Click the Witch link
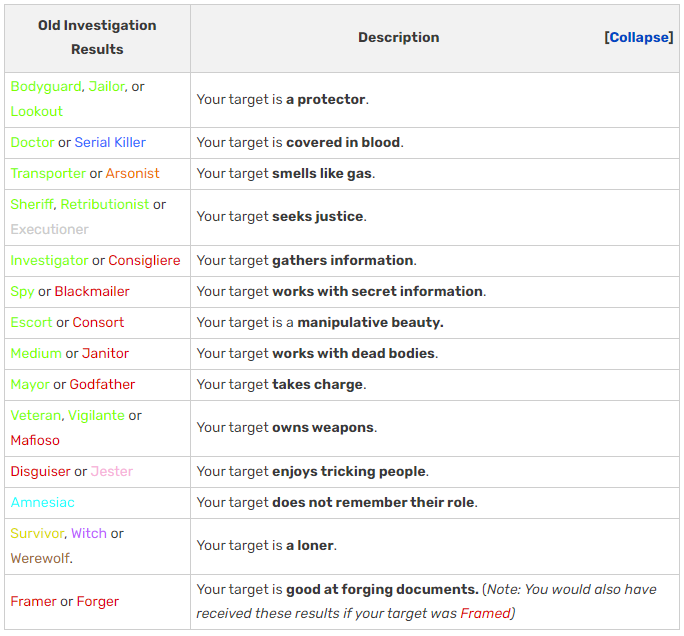 tap(89, 533)
